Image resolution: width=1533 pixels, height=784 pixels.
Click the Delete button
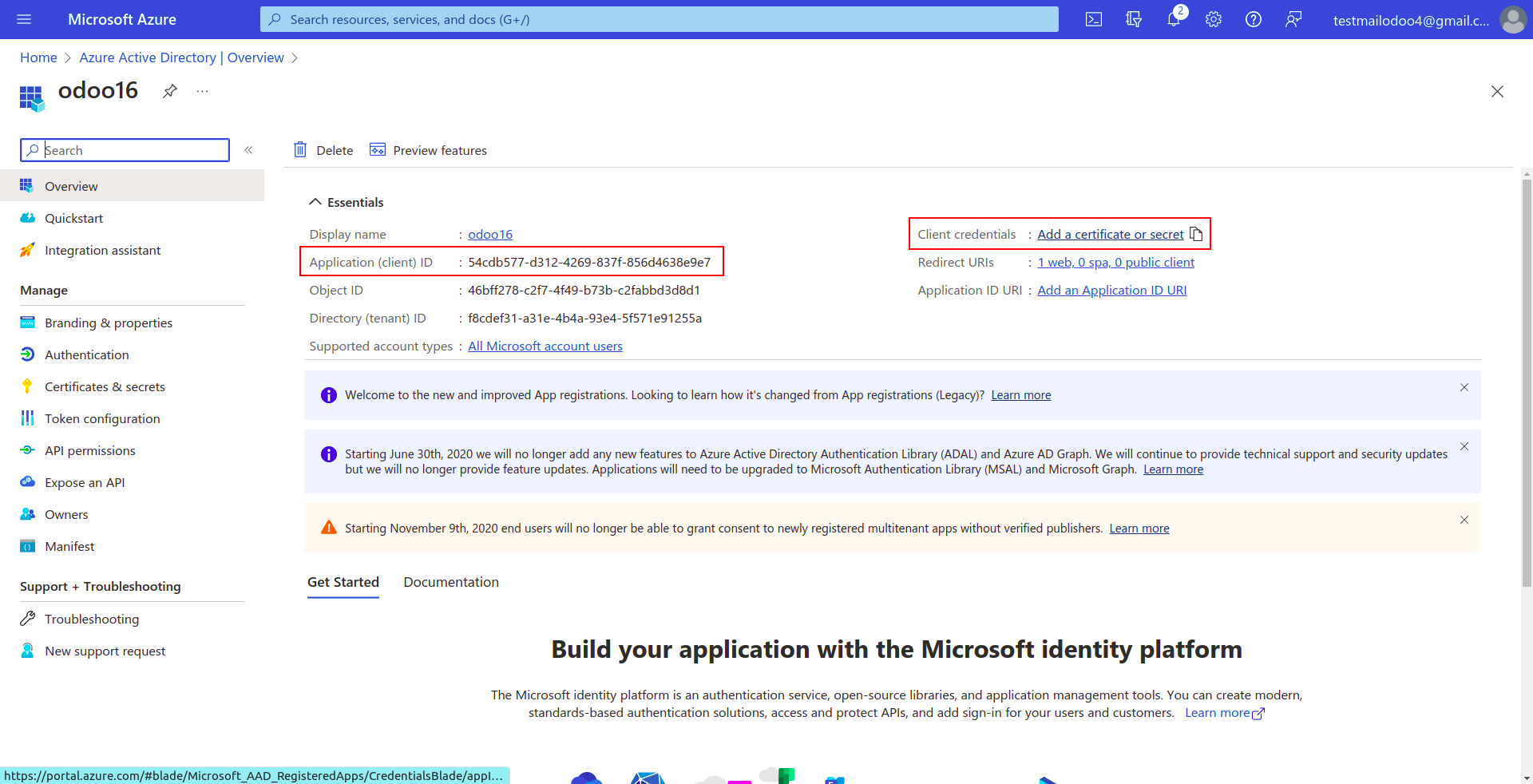tap(323, 150)
